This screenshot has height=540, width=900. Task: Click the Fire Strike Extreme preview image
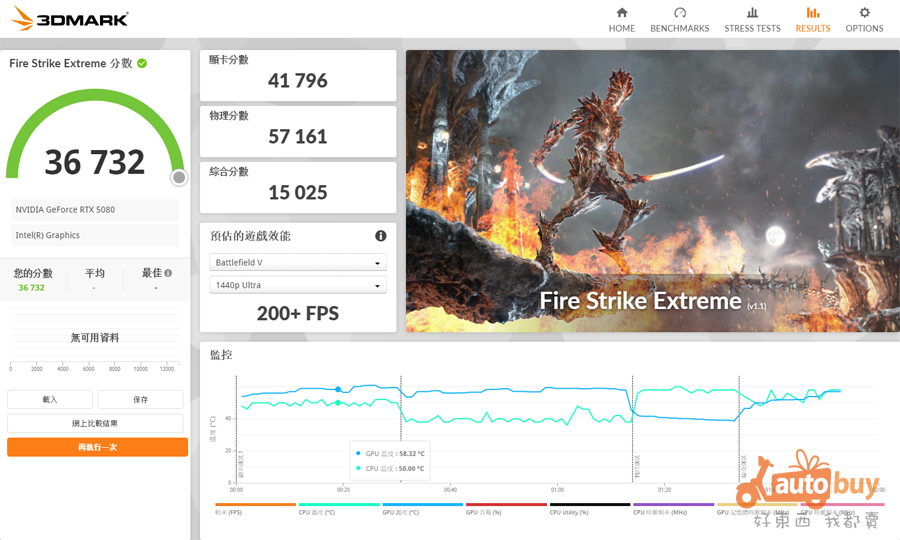(652, 190)
